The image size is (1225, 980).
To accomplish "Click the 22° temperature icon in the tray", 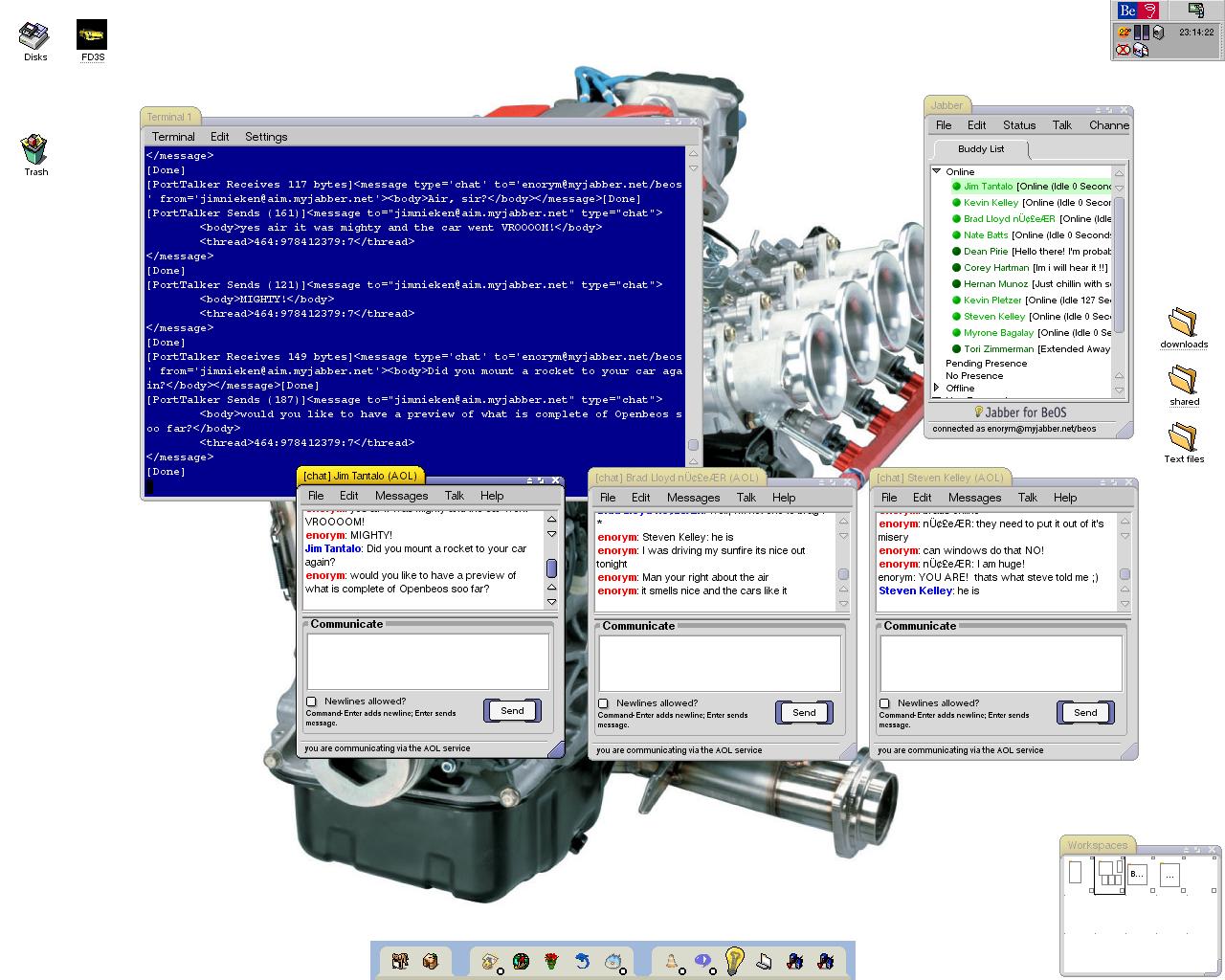I will 1124,33.
